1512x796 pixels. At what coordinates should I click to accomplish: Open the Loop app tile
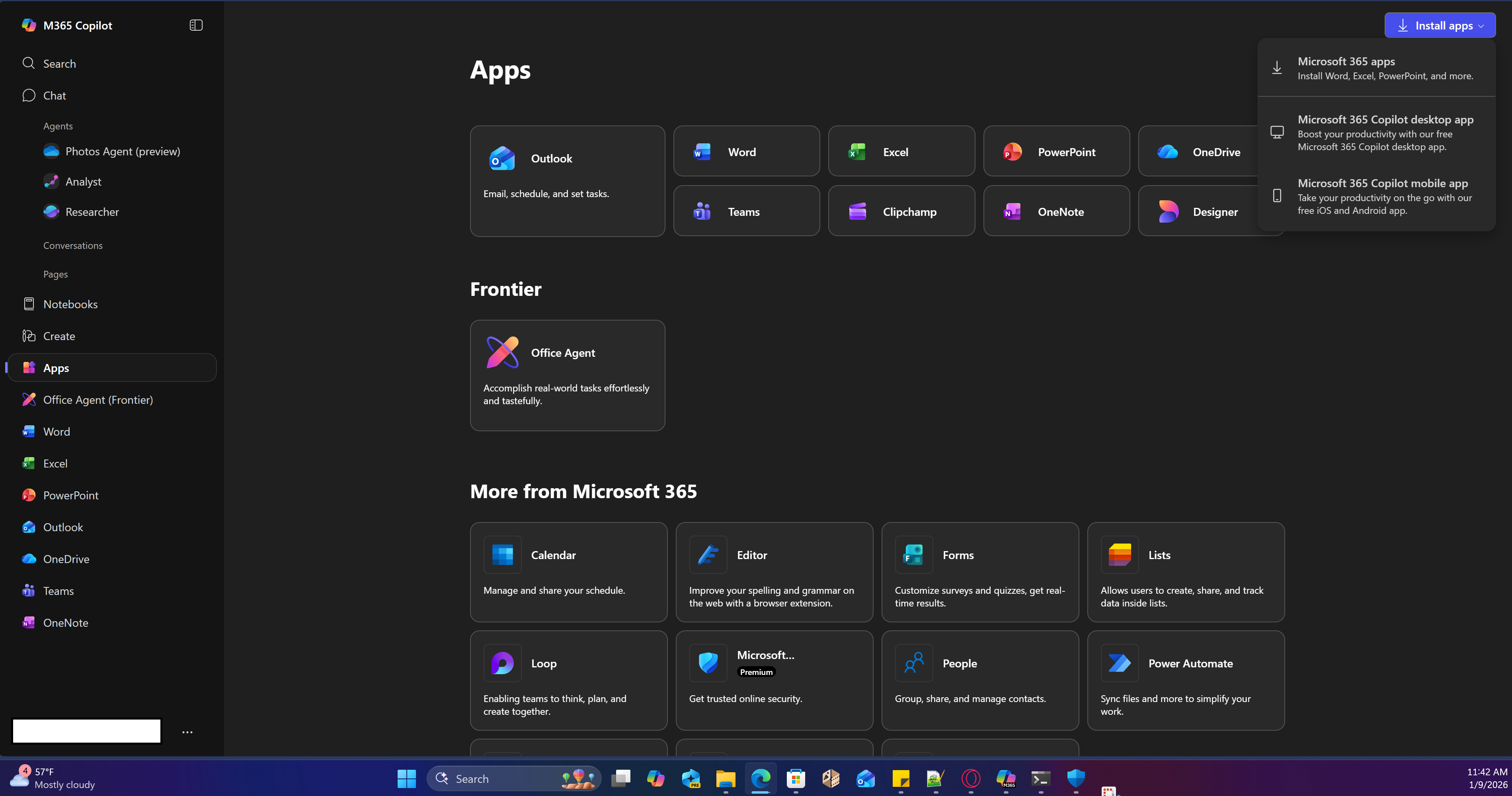(x=568, y=680)
